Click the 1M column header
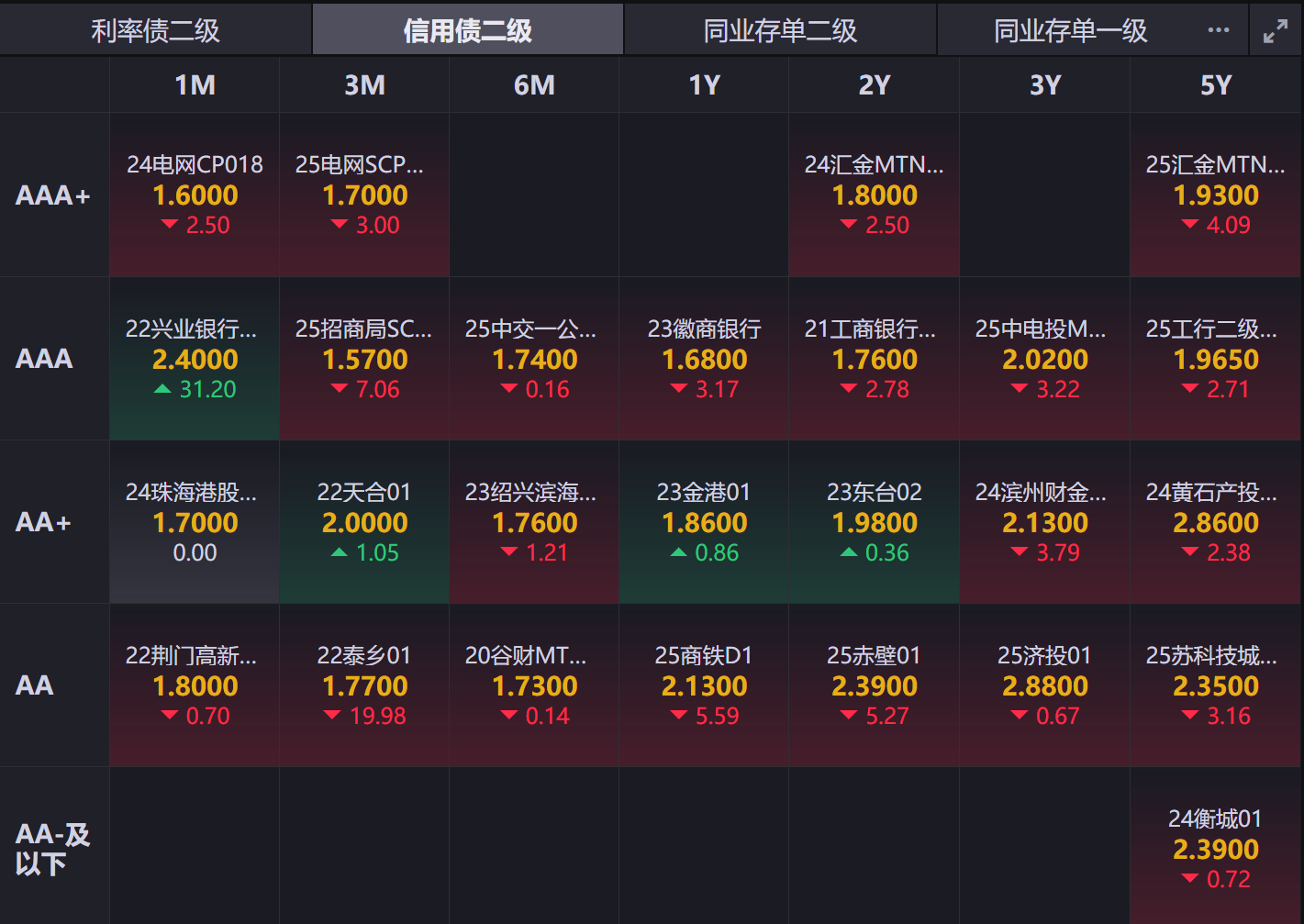 [x=195, y=85]
